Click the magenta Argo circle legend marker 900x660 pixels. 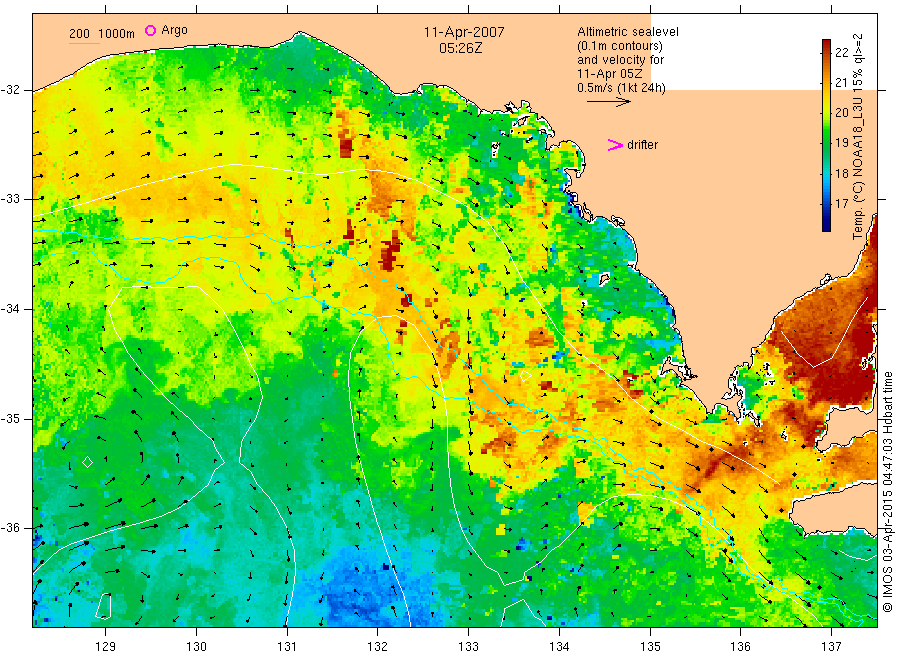[150, 30]
